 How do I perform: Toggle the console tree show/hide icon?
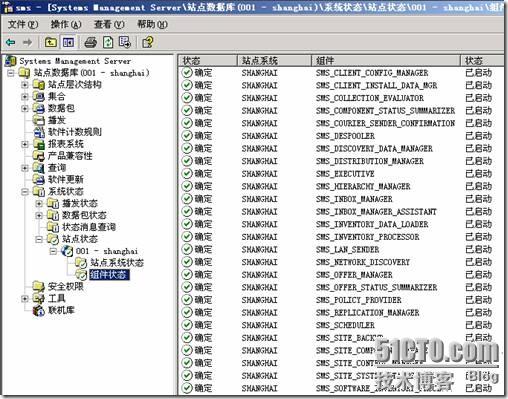(x=68, y=42)
